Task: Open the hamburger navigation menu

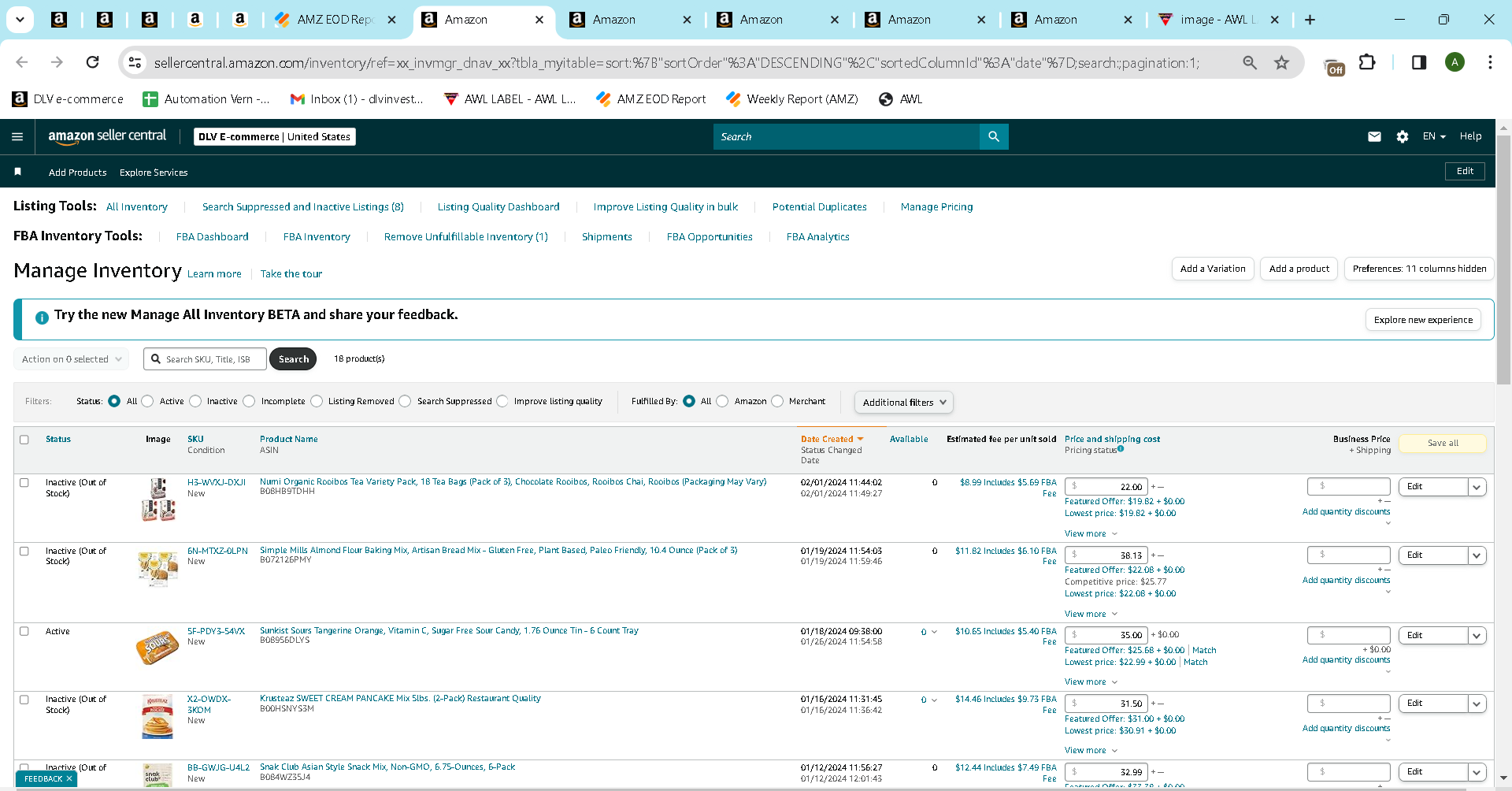Action: click(17, 137)
